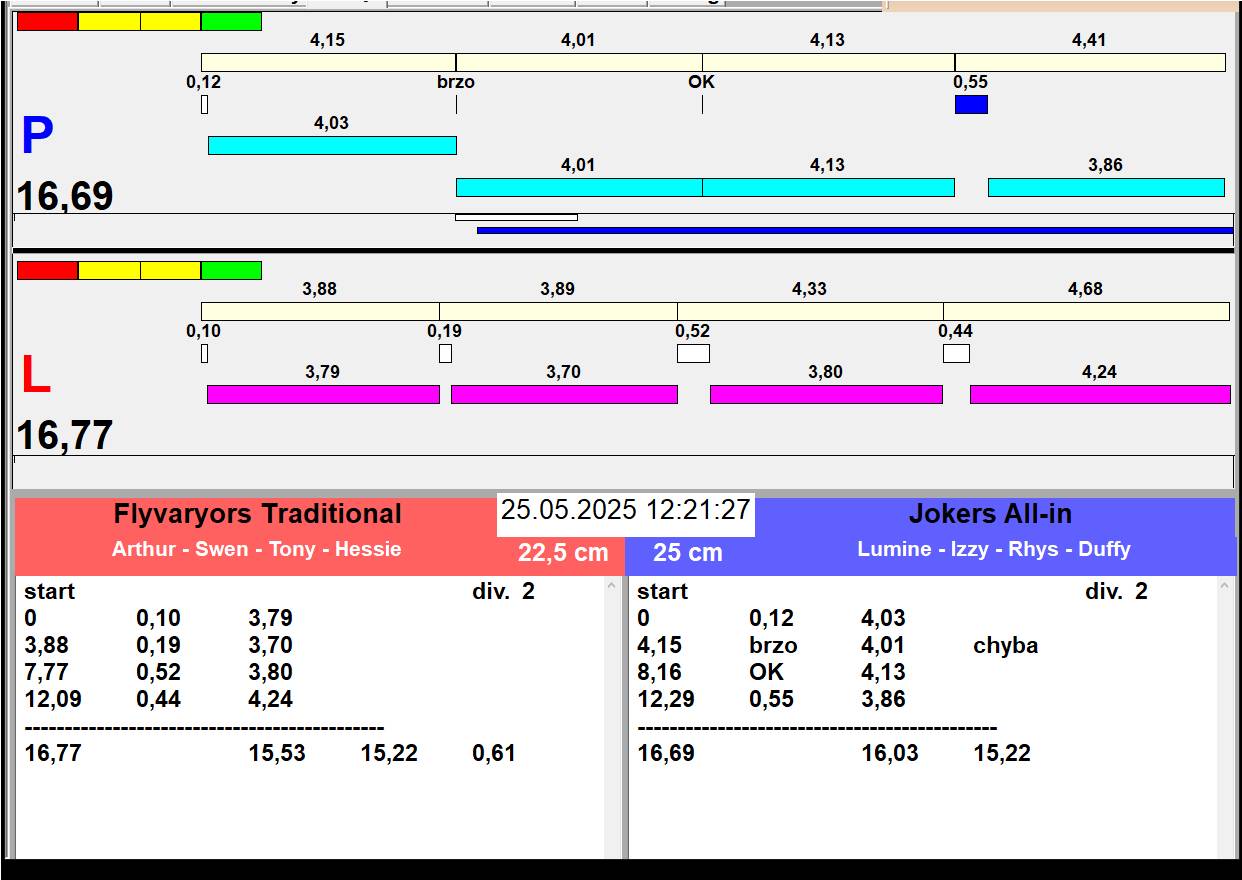Screen dimensions: 1242x880
Task: Click the cyan 3,86 run bar
Action: (1106, 187)
